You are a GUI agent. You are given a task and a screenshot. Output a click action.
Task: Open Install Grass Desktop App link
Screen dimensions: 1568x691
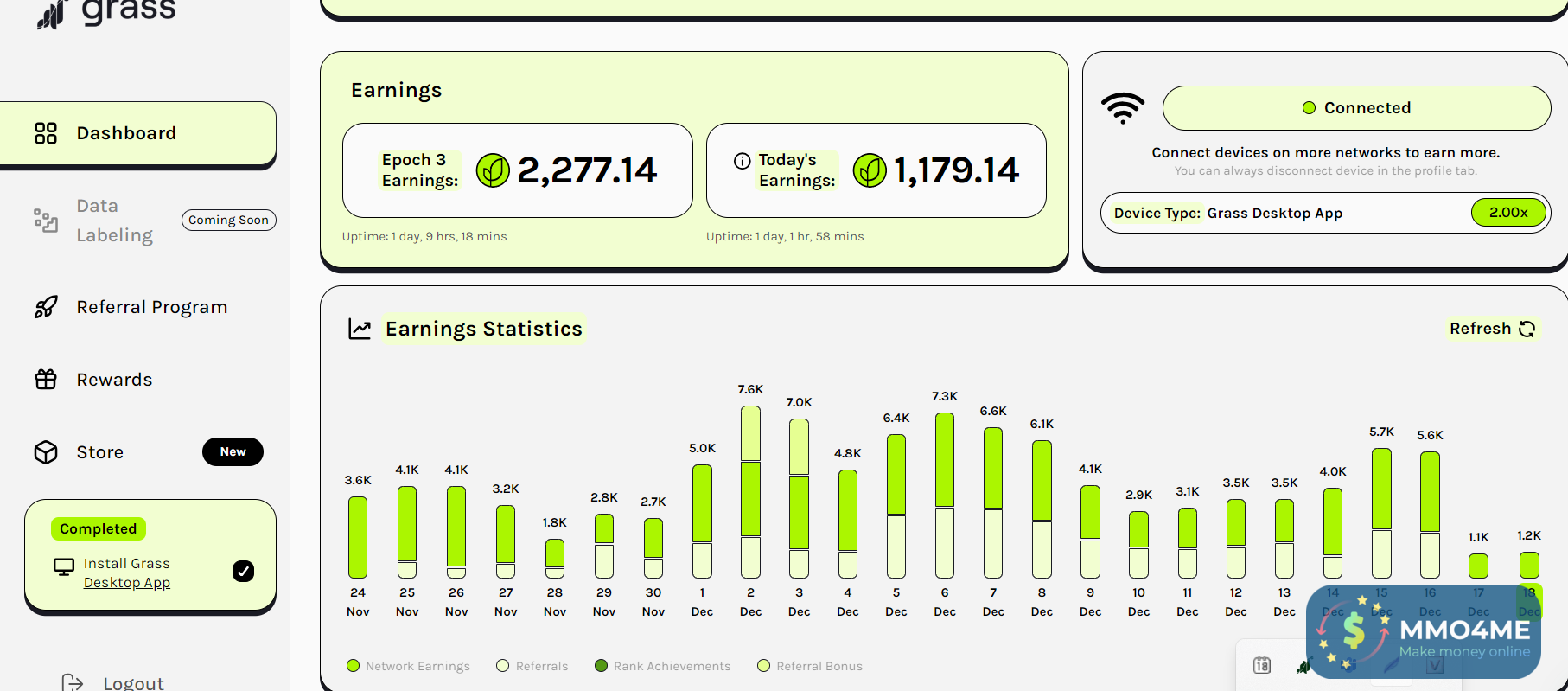click(127, 573)
